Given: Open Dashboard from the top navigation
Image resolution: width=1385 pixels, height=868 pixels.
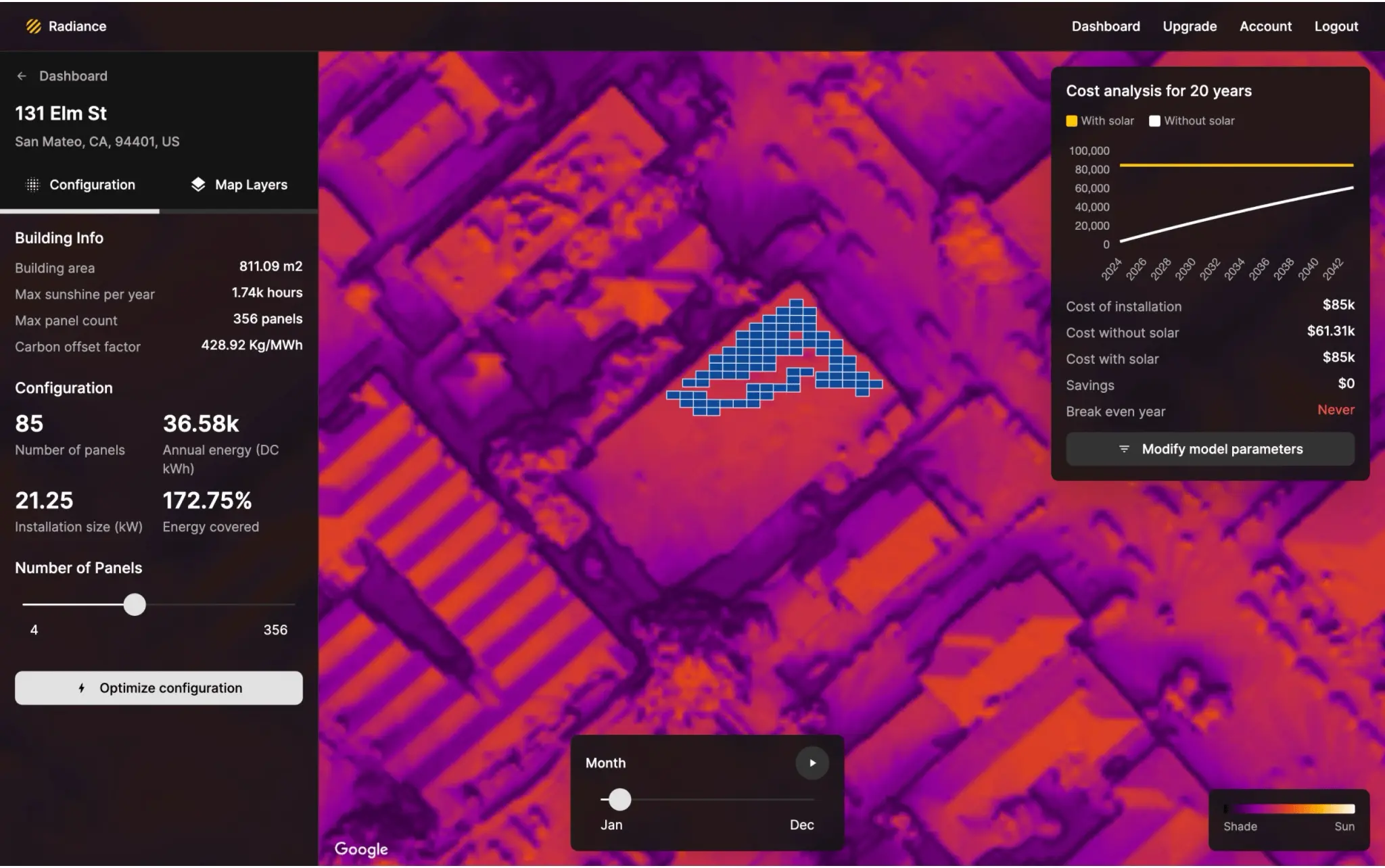Looking at the screenshot, I should [1106, 26].
